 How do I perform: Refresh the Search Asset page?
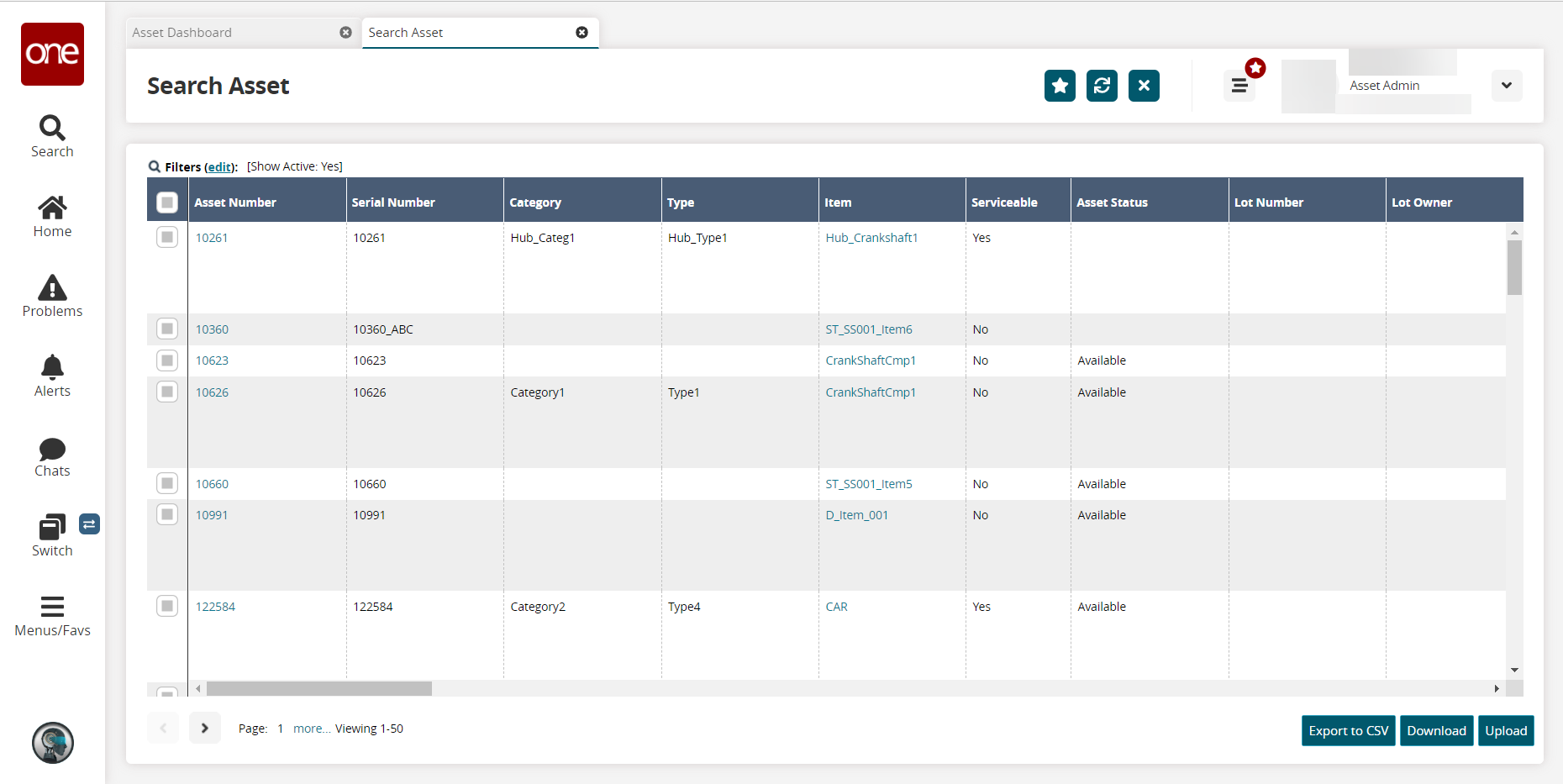[x=1102, y=86]
